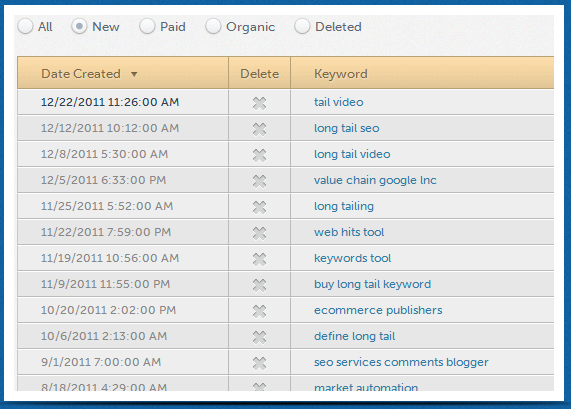571x409 pixels.
Task: Toggle sort arrow next to Date Created
Action: point(134,74)
